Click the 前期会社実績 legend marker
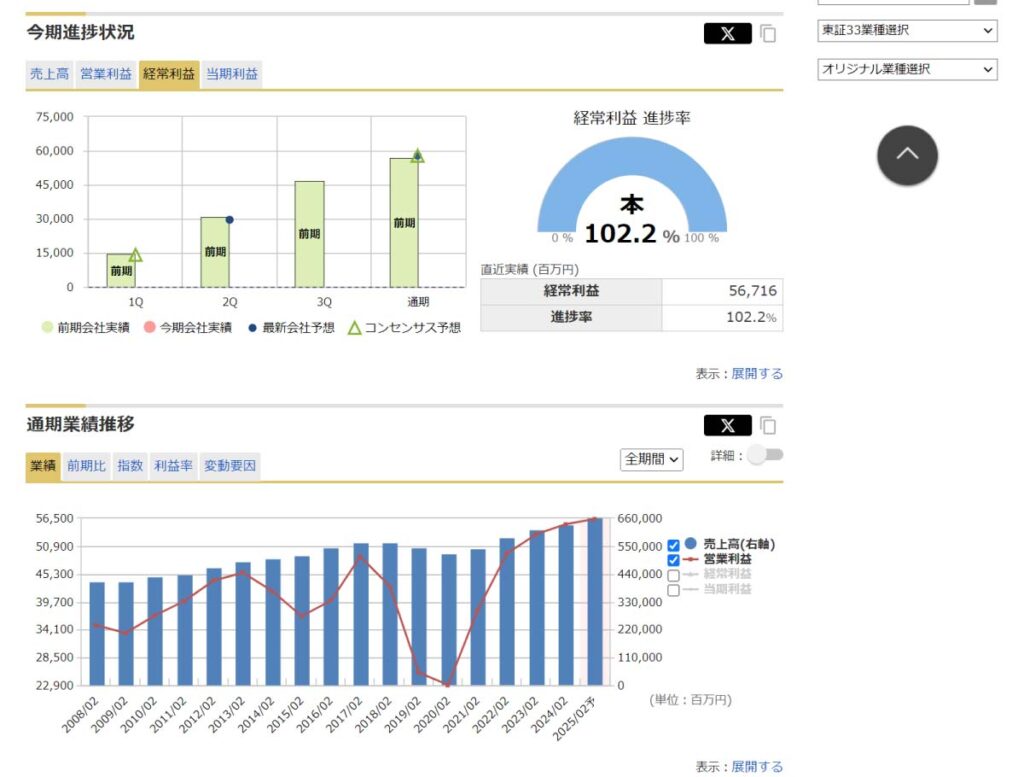This screenshot has height=777, width=1024. (47, 327)
